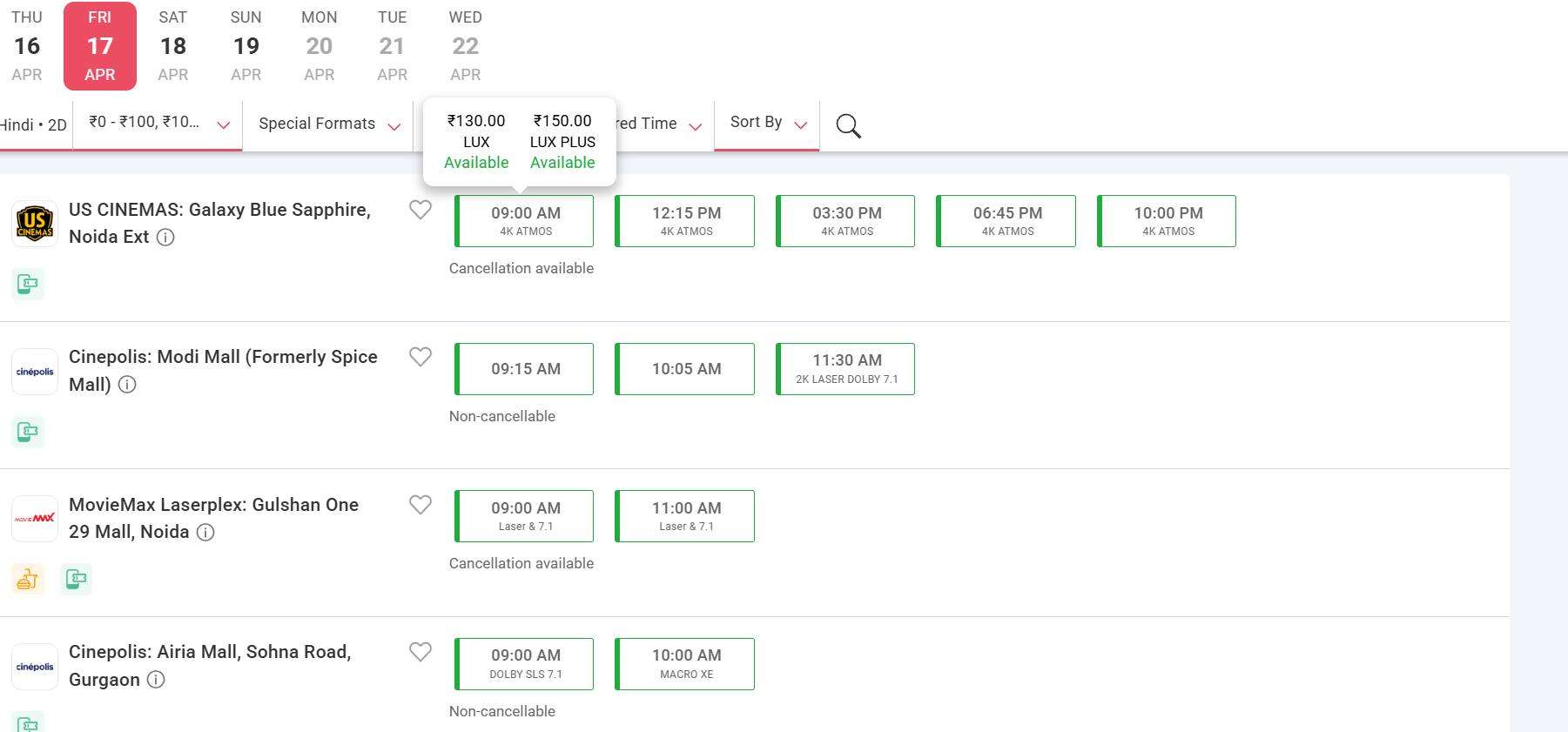
Task: Open Cinepolis: Modi Mall venue name
Action: pyautogui.click(x=223, y=371)
